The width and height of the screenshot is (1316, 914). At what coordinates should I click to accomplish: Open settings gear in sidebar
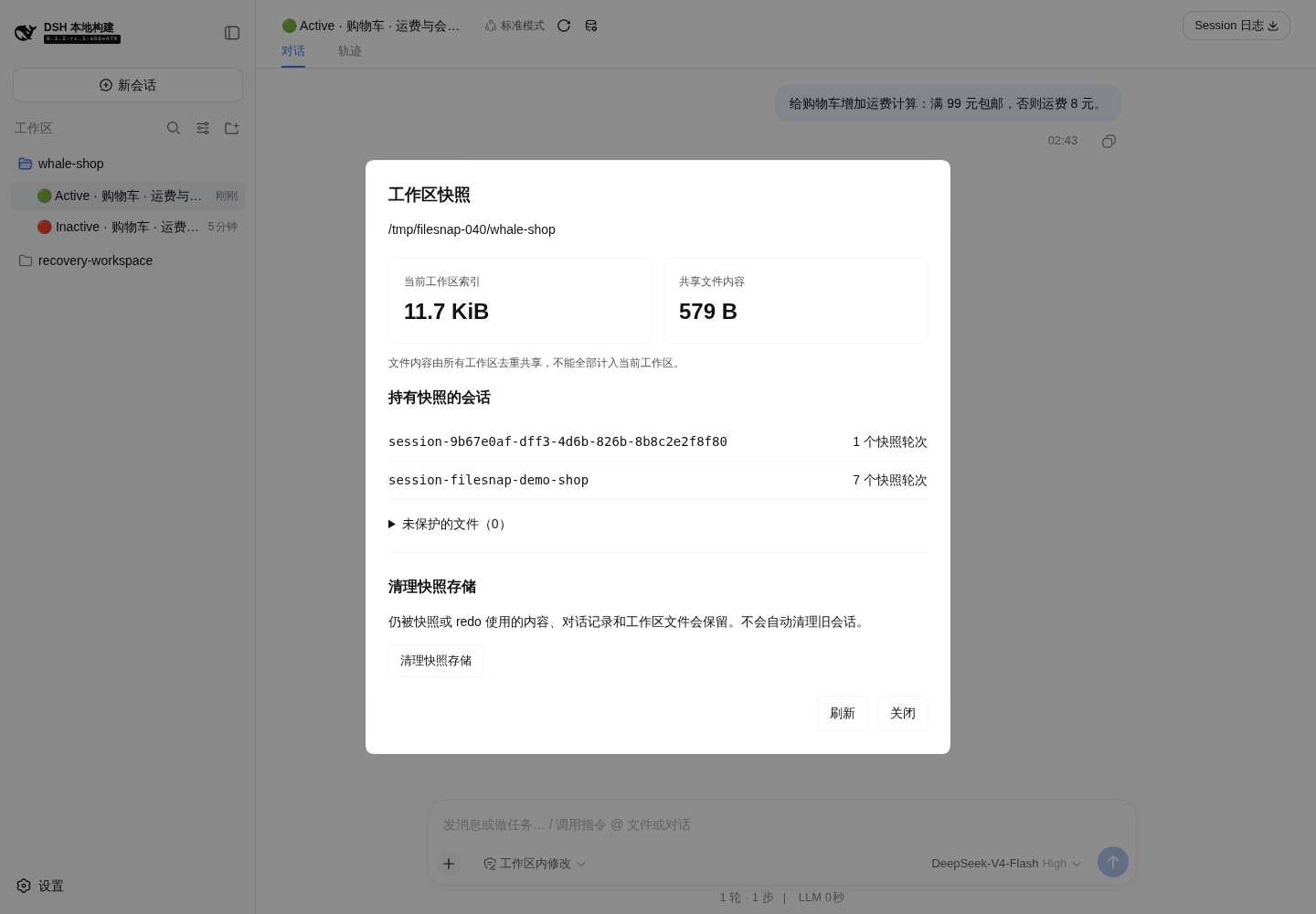coord(24,886)
